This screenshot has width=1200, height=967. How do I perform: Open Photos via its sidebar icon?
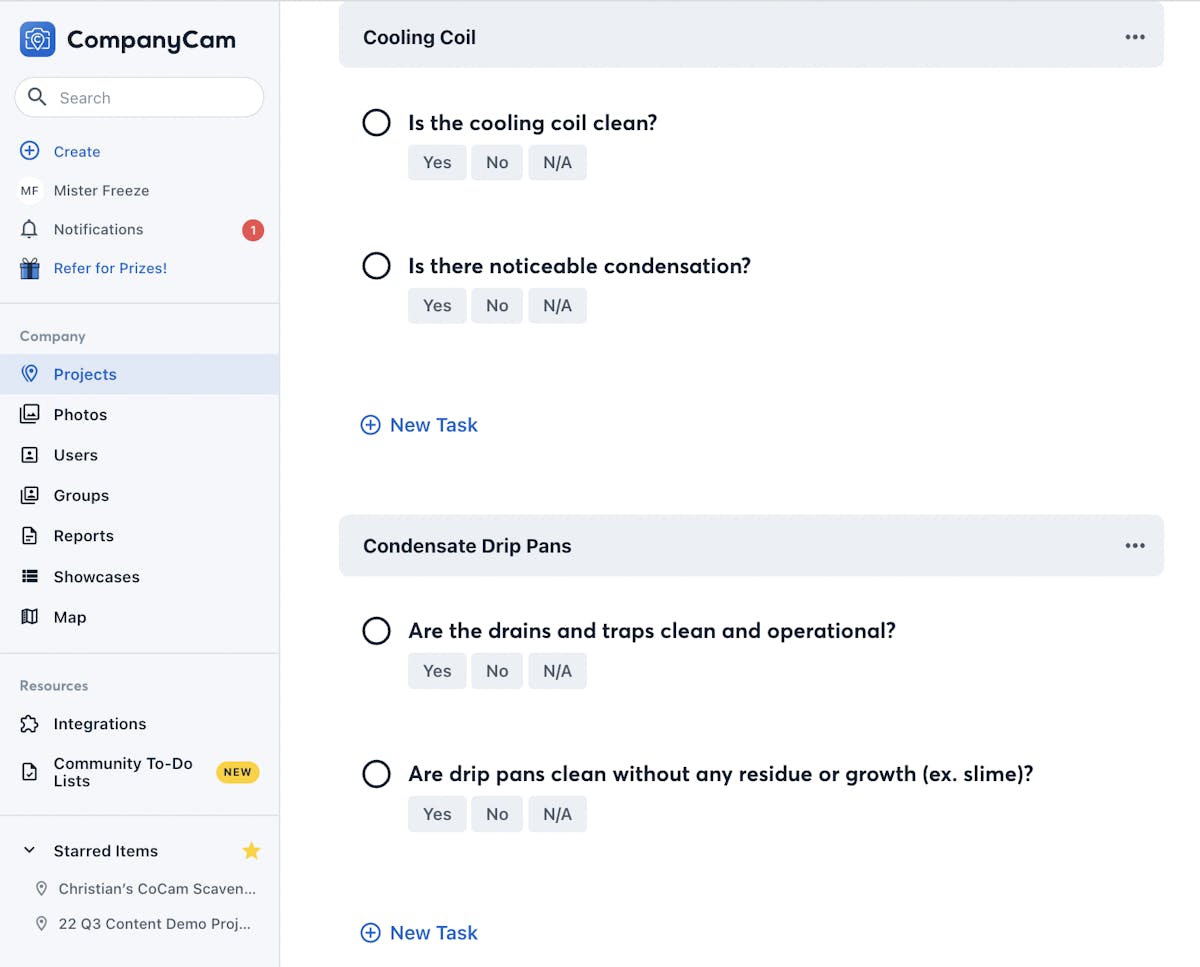(30, 414)
